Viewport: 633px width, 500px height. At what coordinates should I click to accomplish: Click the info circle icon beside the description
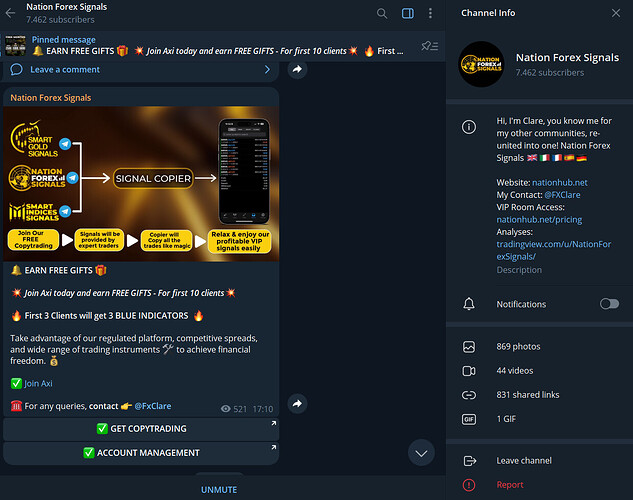[469, 127]
